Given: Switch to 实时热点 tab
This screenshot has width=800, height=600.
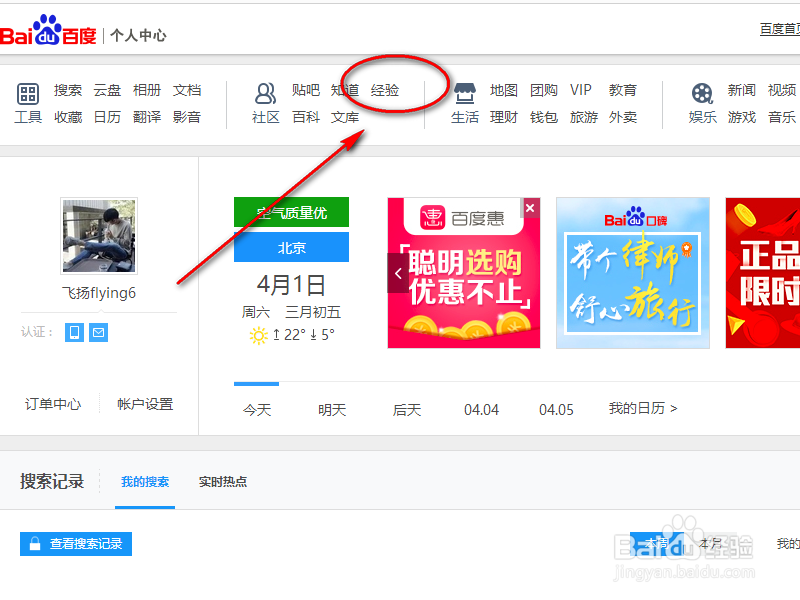Looking at the screenshot, I should 222,482.
